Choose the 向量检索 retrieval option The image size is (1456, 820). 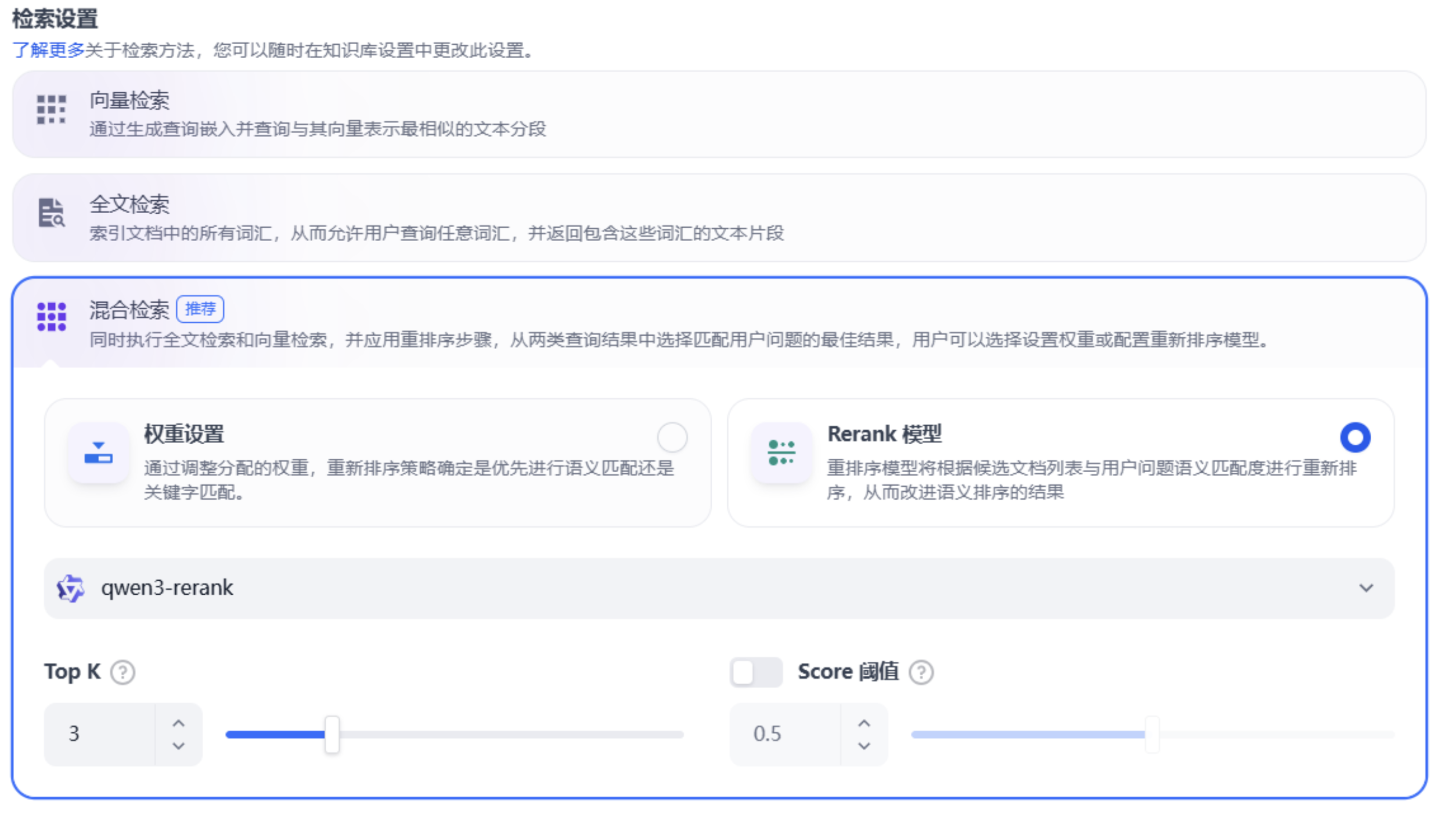coord(719,114)
